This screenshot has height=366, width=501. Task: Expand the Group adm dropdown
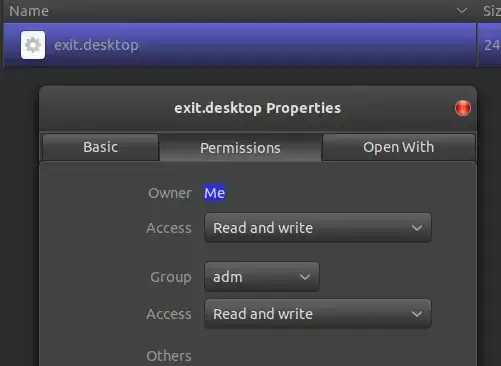pyautogui.click(x=262, y=277)
